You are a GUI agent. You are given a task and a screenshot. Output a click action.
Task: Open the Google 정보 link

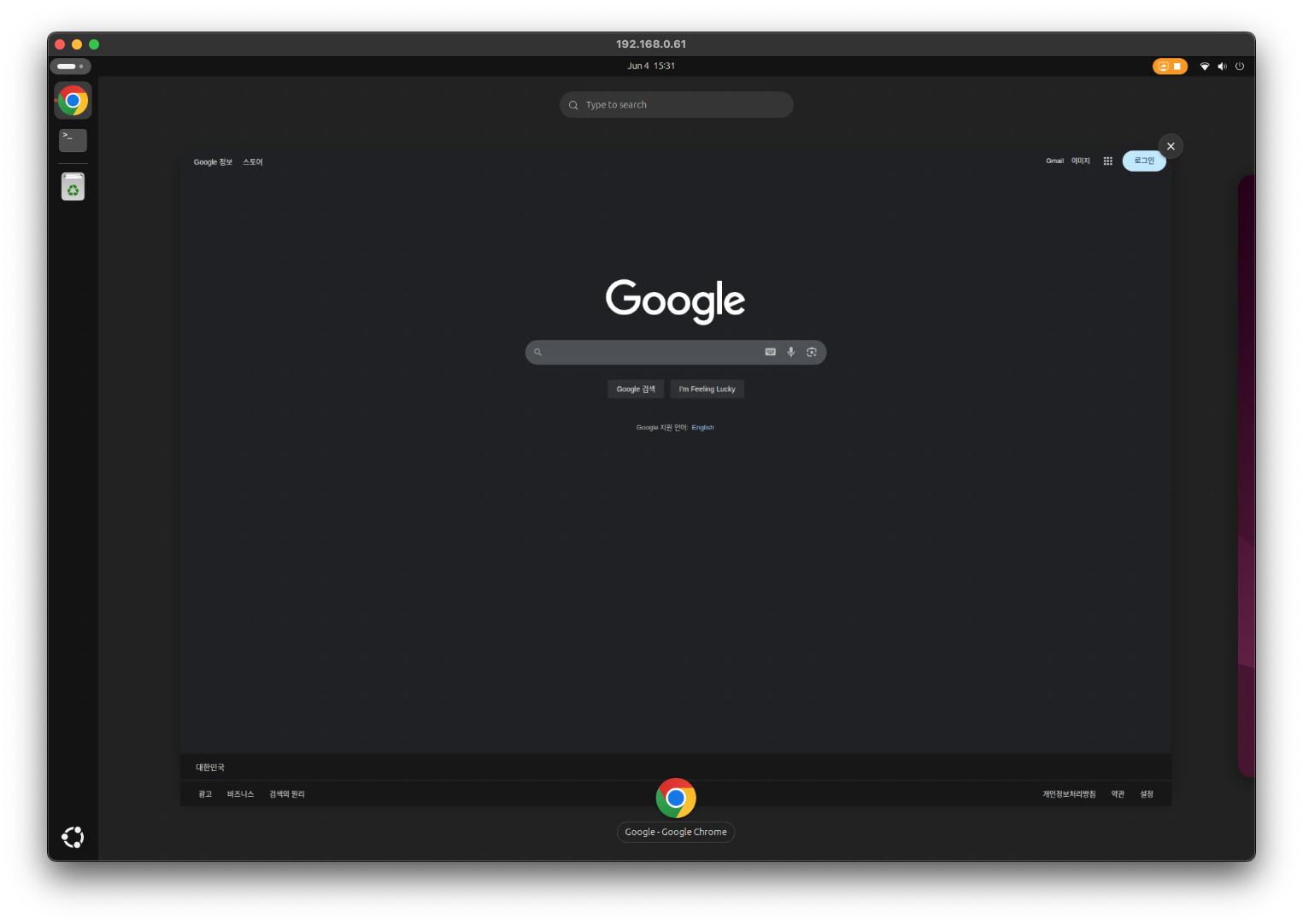(x=213, y=161)
